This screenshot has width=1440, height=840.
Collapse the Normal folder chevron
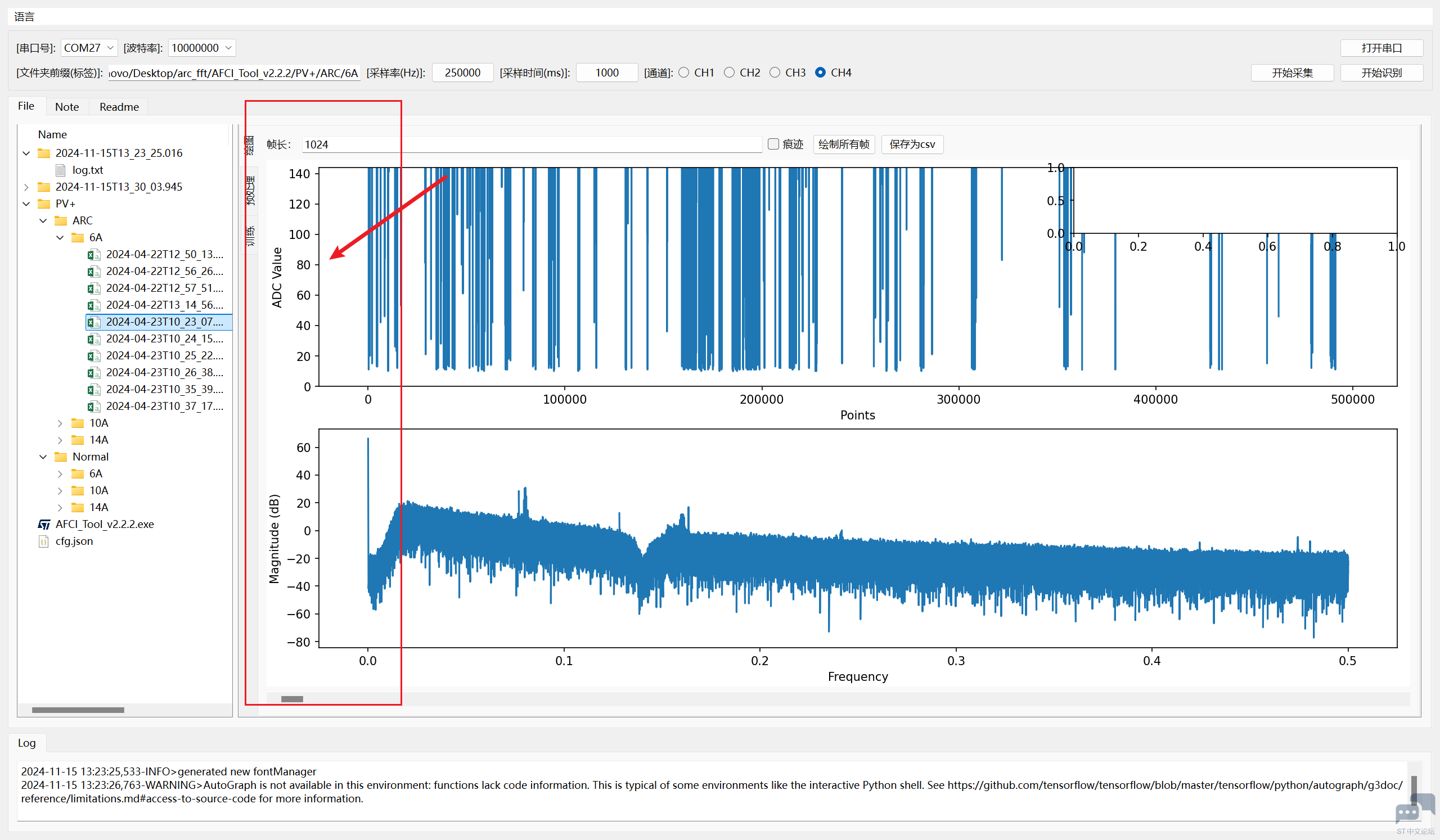click(x=43, y=457)
